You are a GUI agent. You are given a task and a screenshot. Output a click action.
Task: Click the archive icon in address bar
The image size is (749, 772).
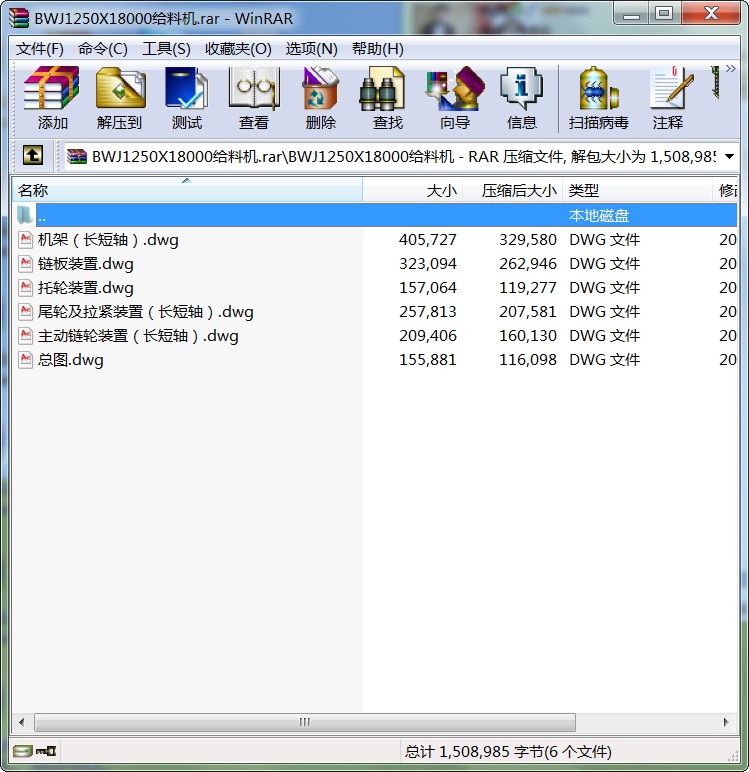point(77,157)
